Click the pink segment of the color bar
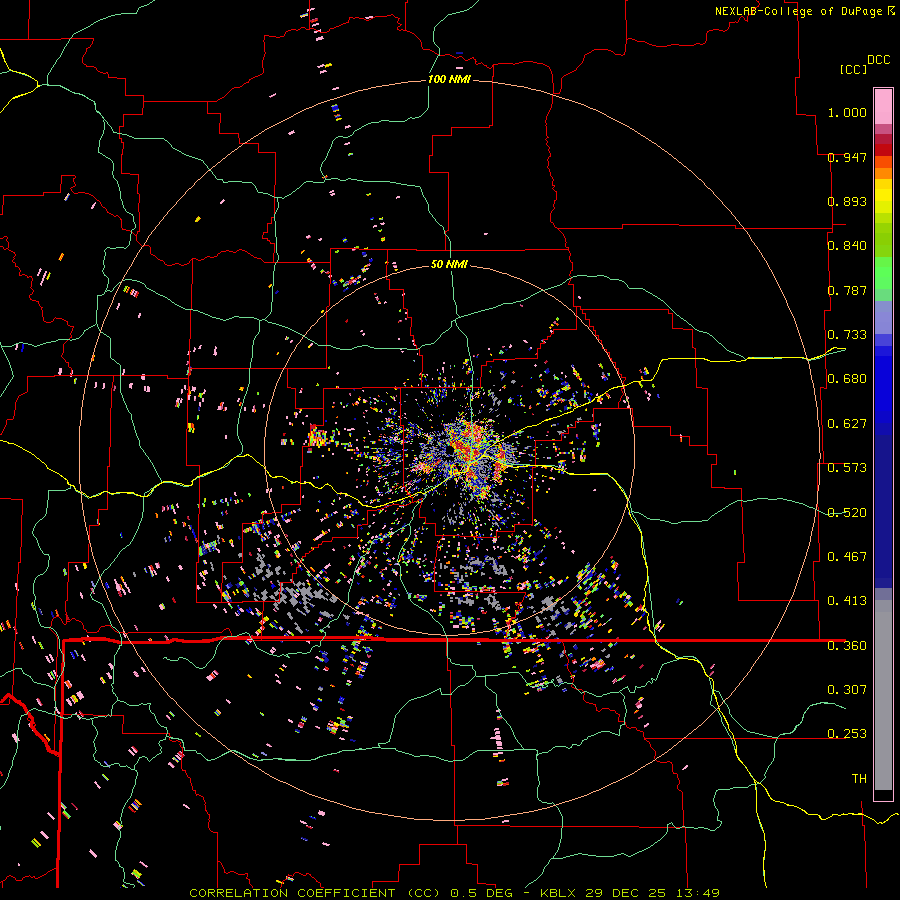Viewport: 900px width, 900px height. click(883, 106)
